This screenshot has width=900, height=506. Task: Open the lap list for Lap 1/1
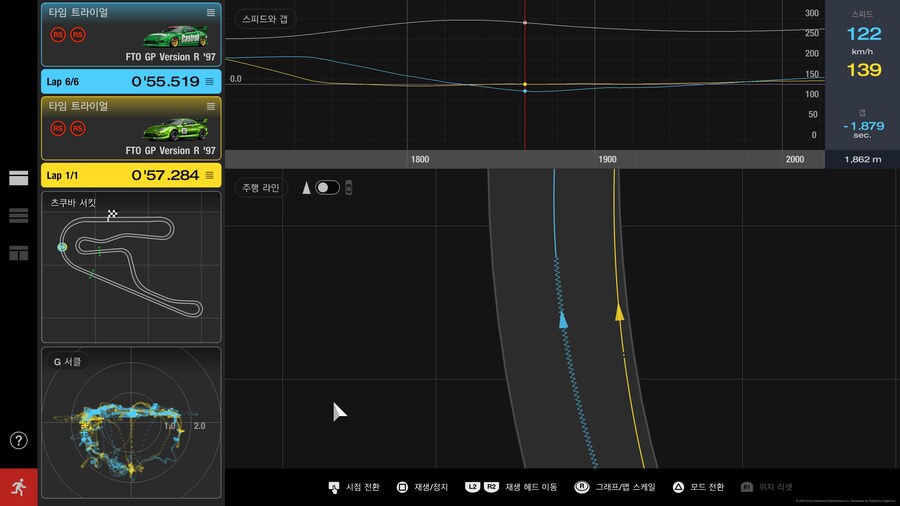pos(210,175)
